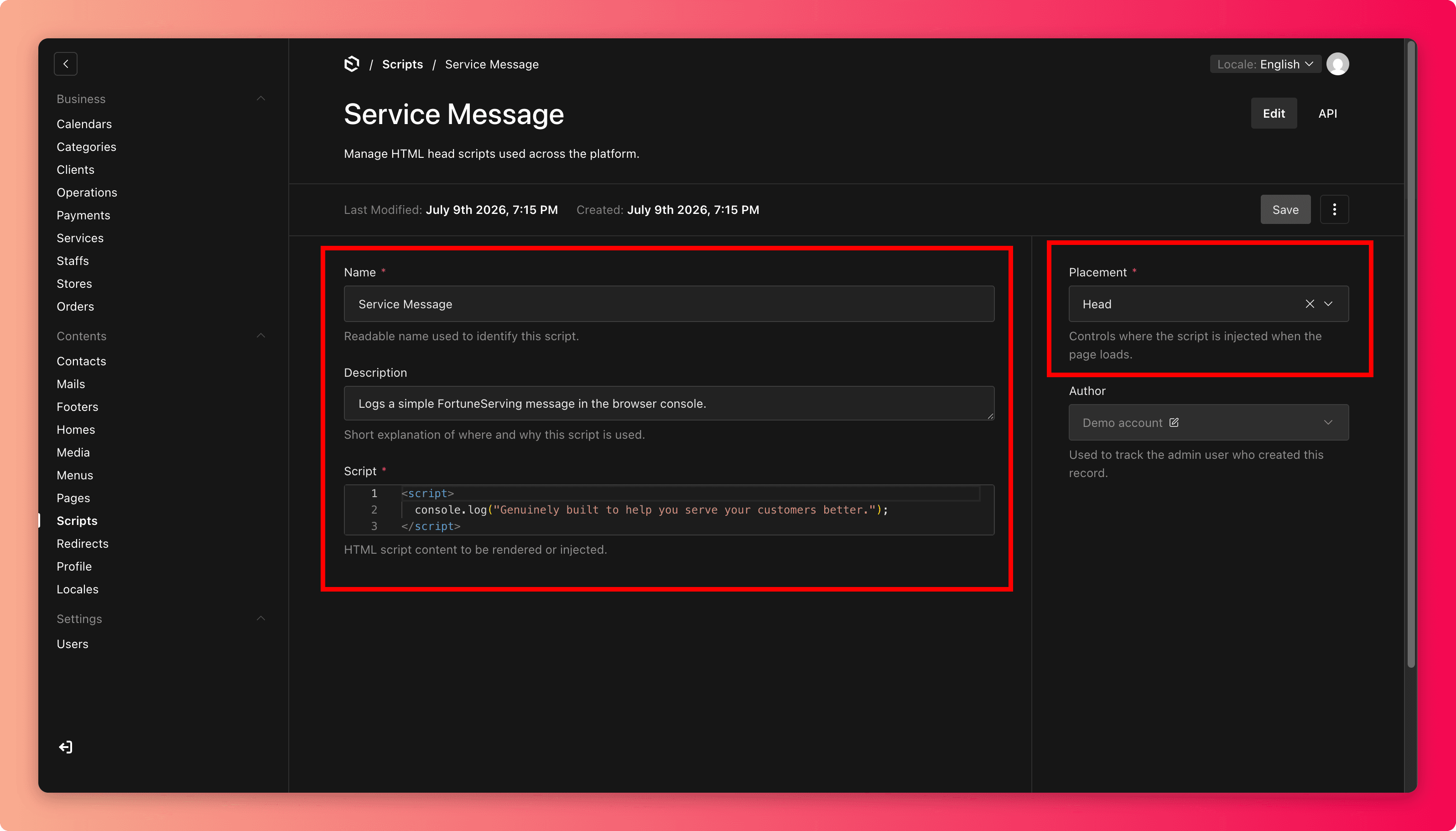The image size is (1456, 831).
Task: Click the page vertical scrollbar
Action: (x=1411, y=354)
